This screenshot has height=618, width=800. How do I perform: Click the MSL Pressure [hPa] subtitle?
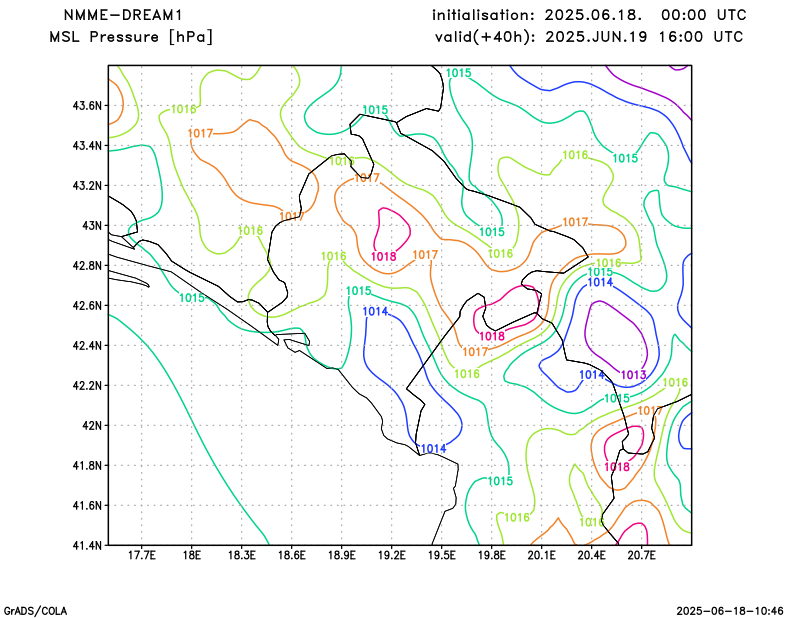[x=131, y=37]
